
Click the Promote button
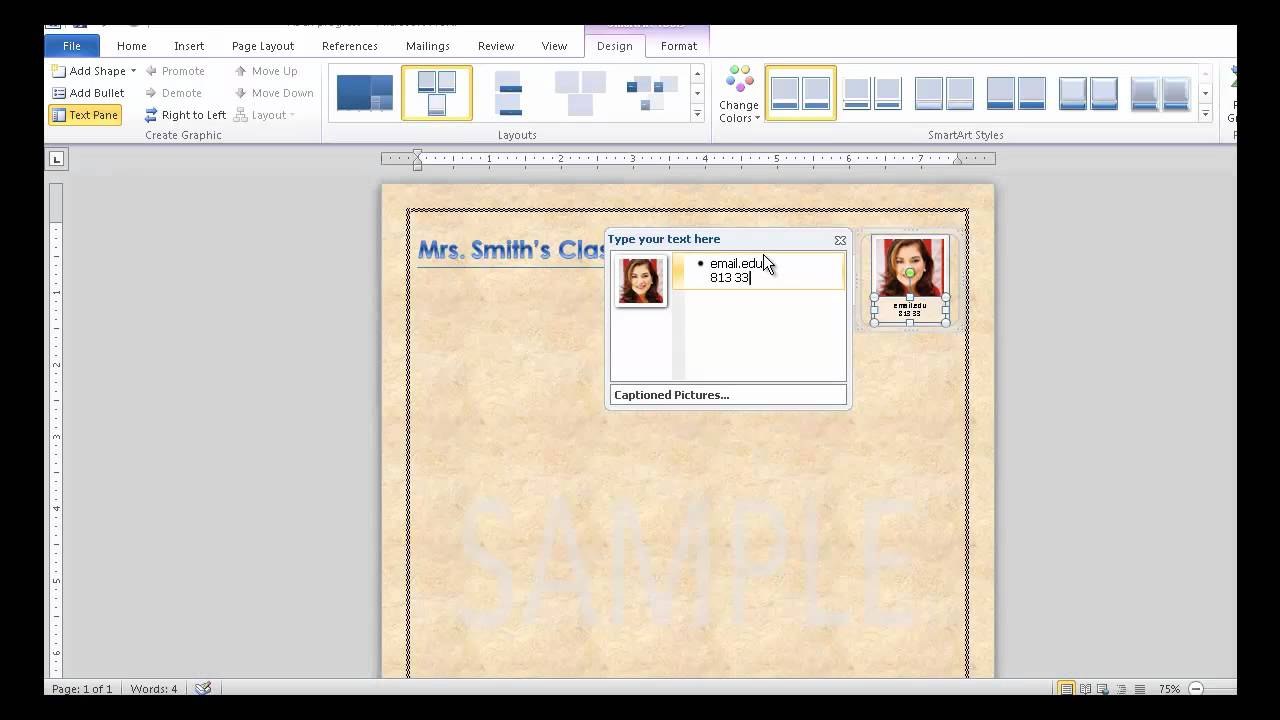coord(174,71)
